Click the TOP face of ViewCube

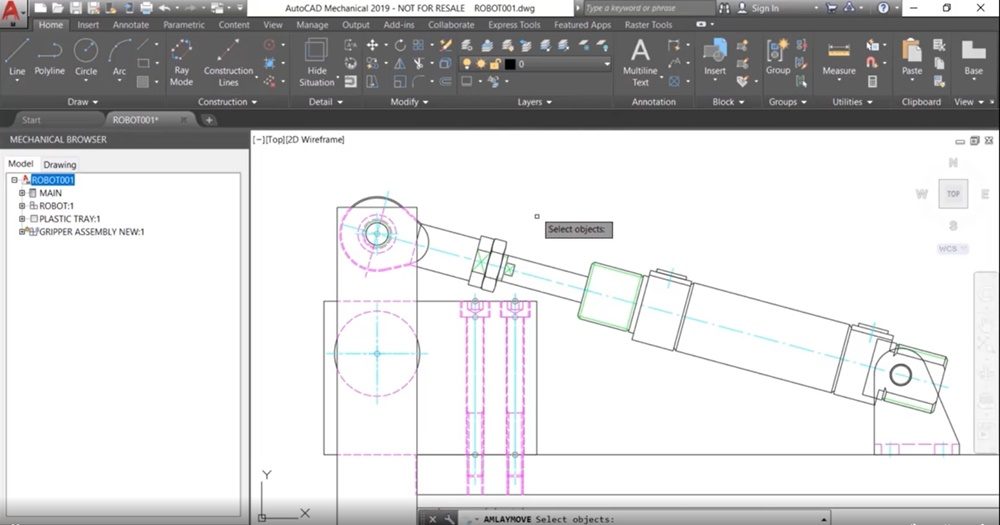click(x=953, y=194)
